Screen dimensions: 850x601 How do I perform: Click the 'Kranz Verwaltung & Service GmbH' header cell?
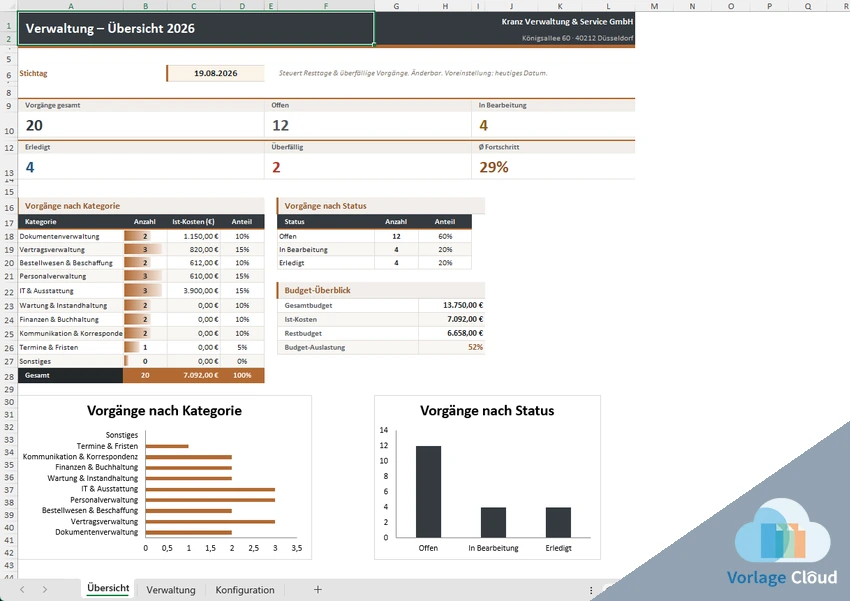click(567, 22)
